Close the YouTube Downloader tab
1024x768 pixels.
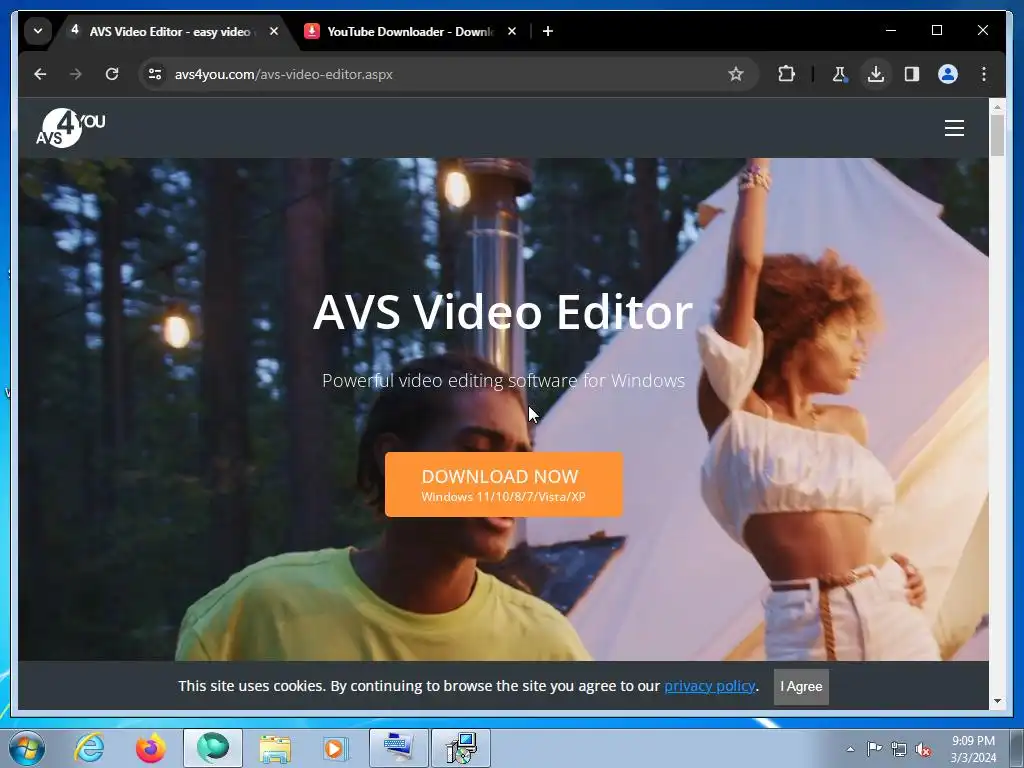(x=512, y=31)
